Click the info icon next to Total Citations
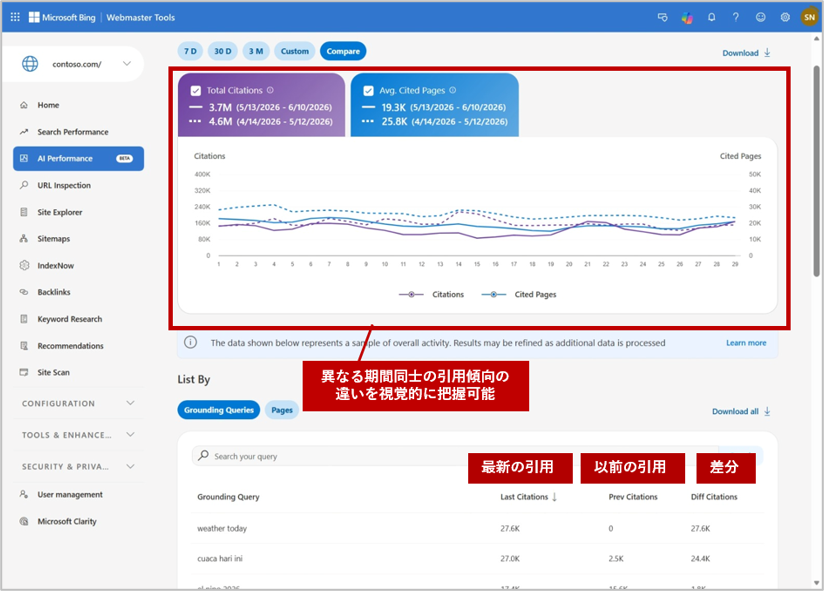This screenshot has width=824, height=591. 270,90
